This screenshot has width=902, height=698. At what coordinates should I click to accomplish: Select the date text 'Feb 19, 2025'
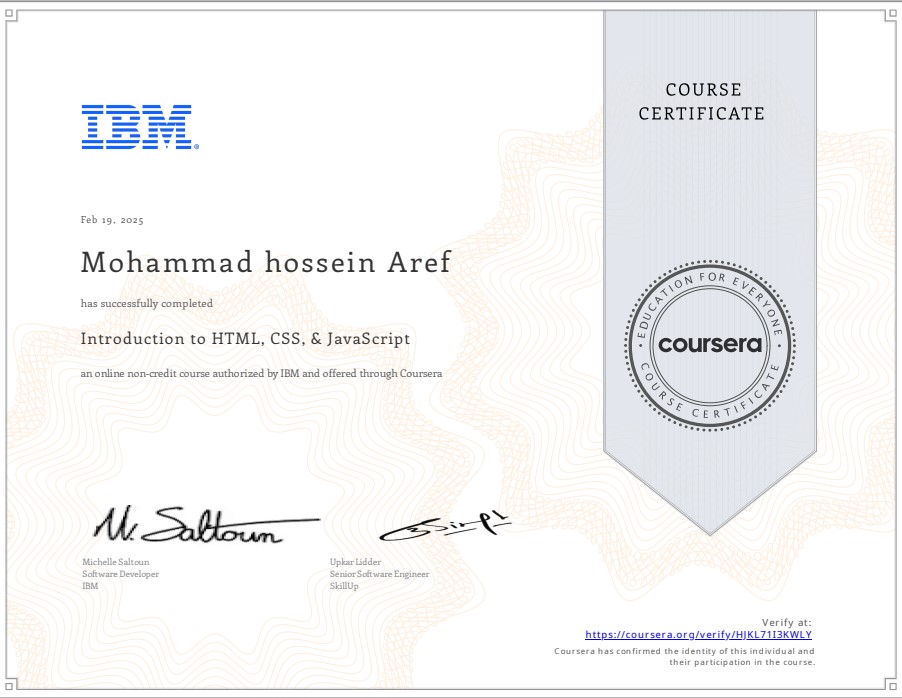point(112,220)
